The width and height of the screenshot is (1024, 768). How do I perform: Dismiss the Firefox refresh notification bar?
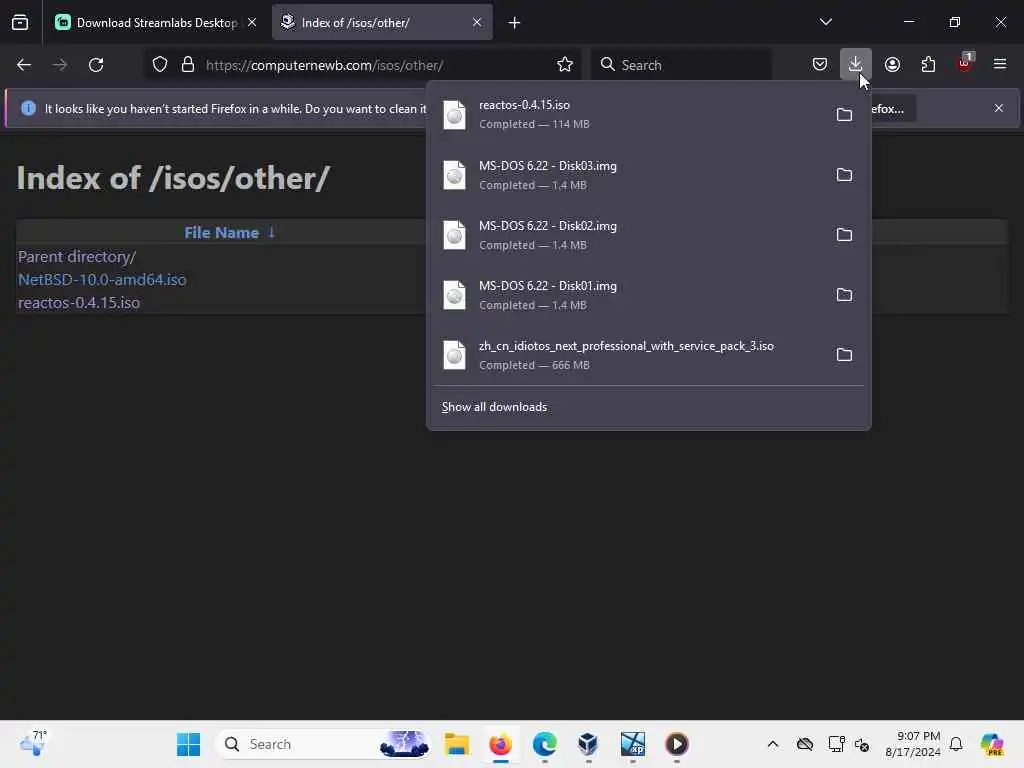(x=999, y=108)
